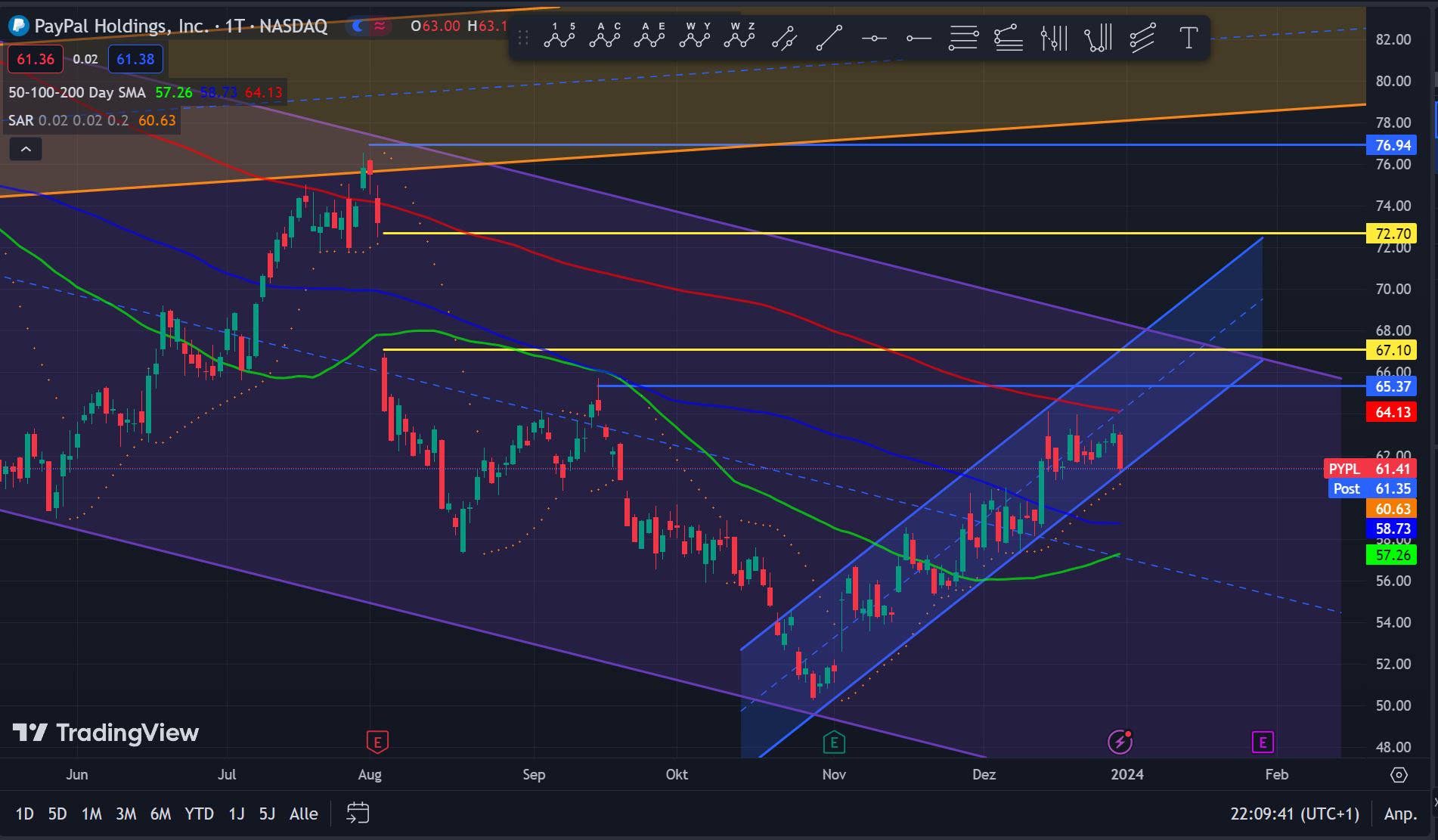Click the yellow 67.10 price label
Image resolution: width=1438 pixels, height=840 pixels.
[x=1392, y=350]
